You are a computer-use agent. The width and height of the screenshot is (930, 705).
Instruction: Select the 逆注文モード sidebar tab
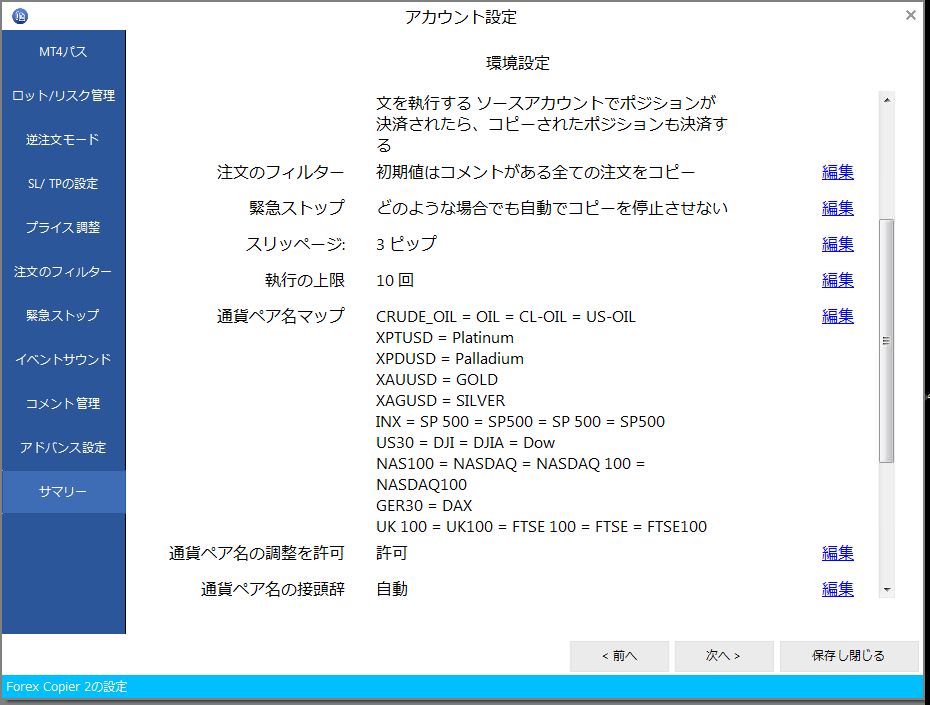(x=63, y=140)
